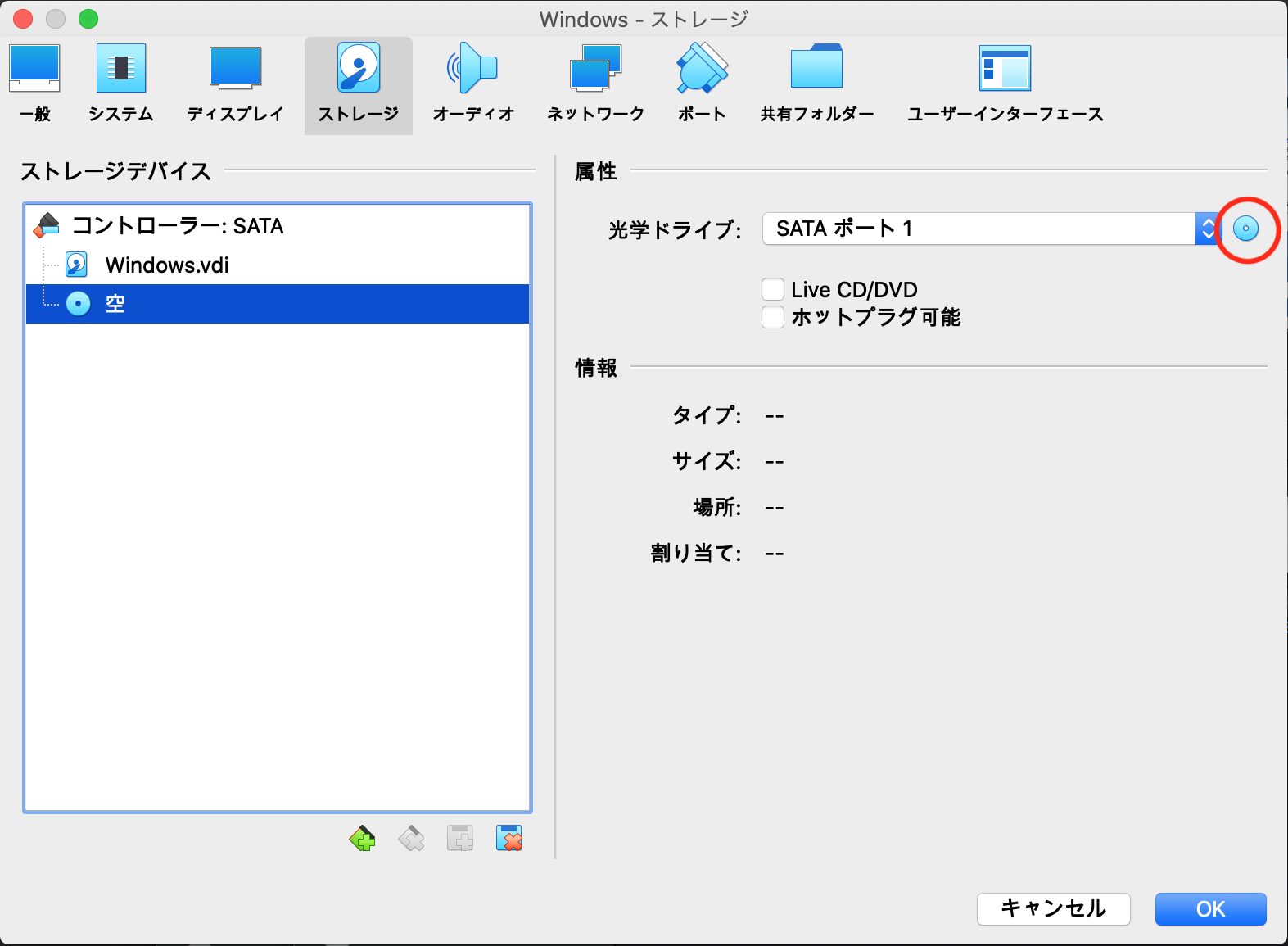The height and width of the screenshot is (946, 1288).
Task: Open the ポート settings tab
Action: point(702,85)
